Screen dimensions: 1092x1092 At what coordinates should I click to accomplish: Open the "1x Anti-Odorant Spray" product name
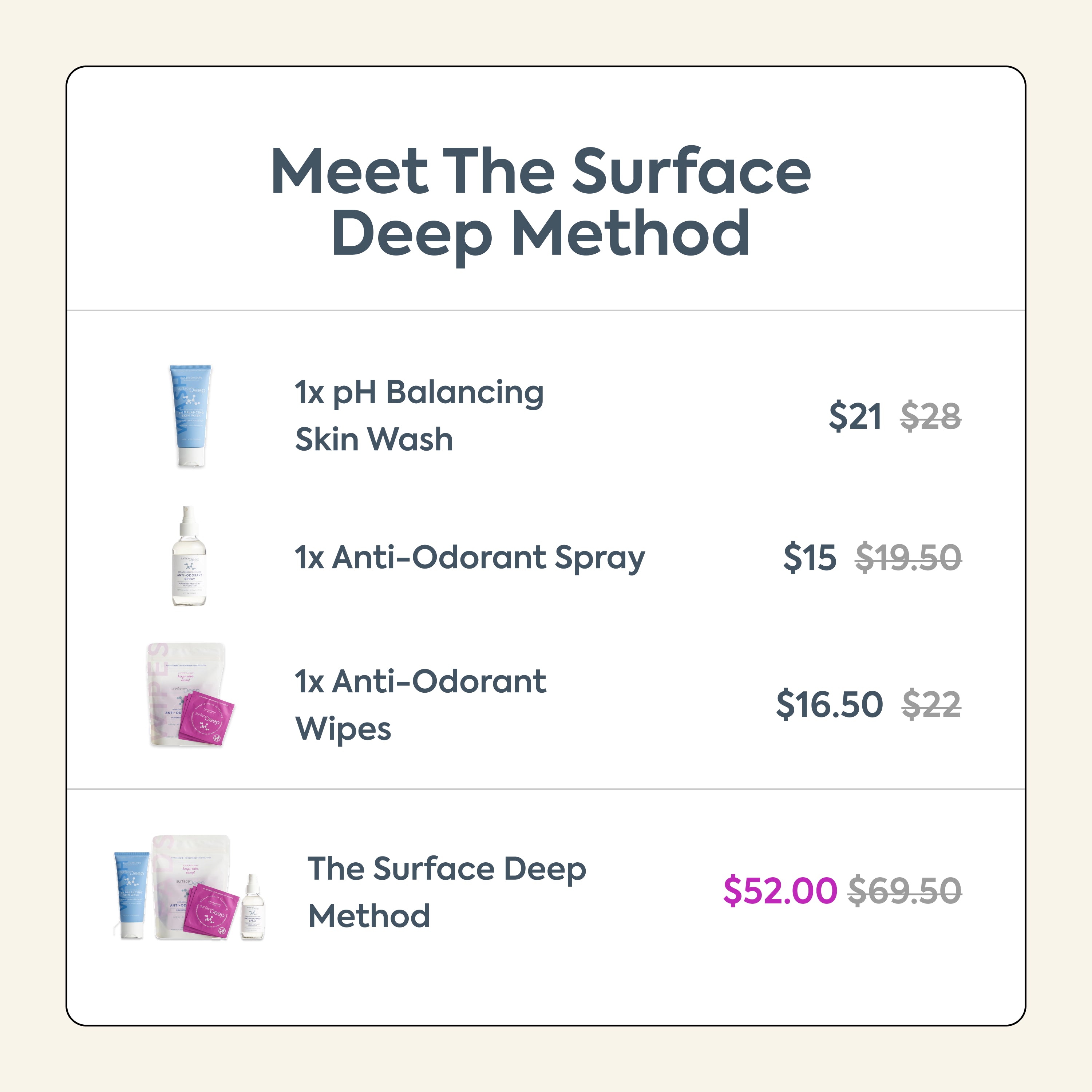[x=470, y=557]
